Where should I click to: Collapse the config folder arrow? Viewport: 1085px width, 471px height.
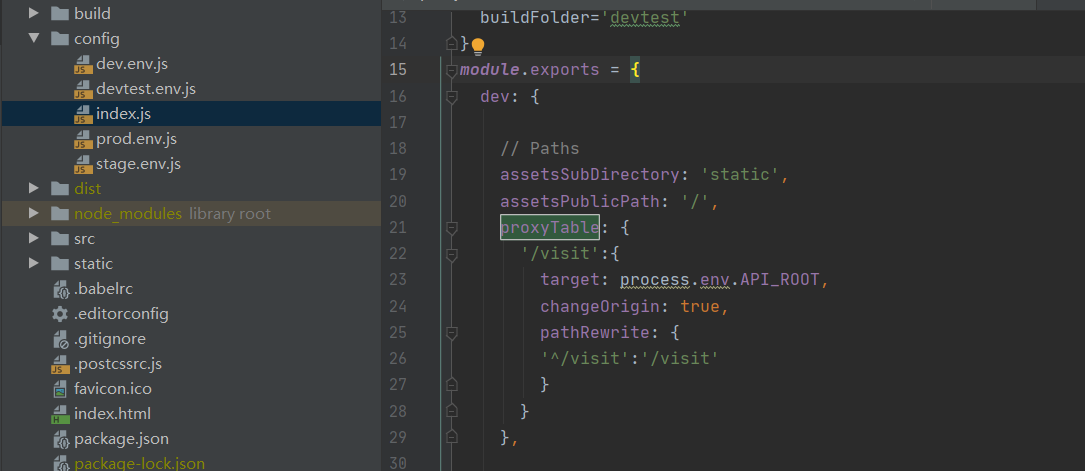point(34,38)
